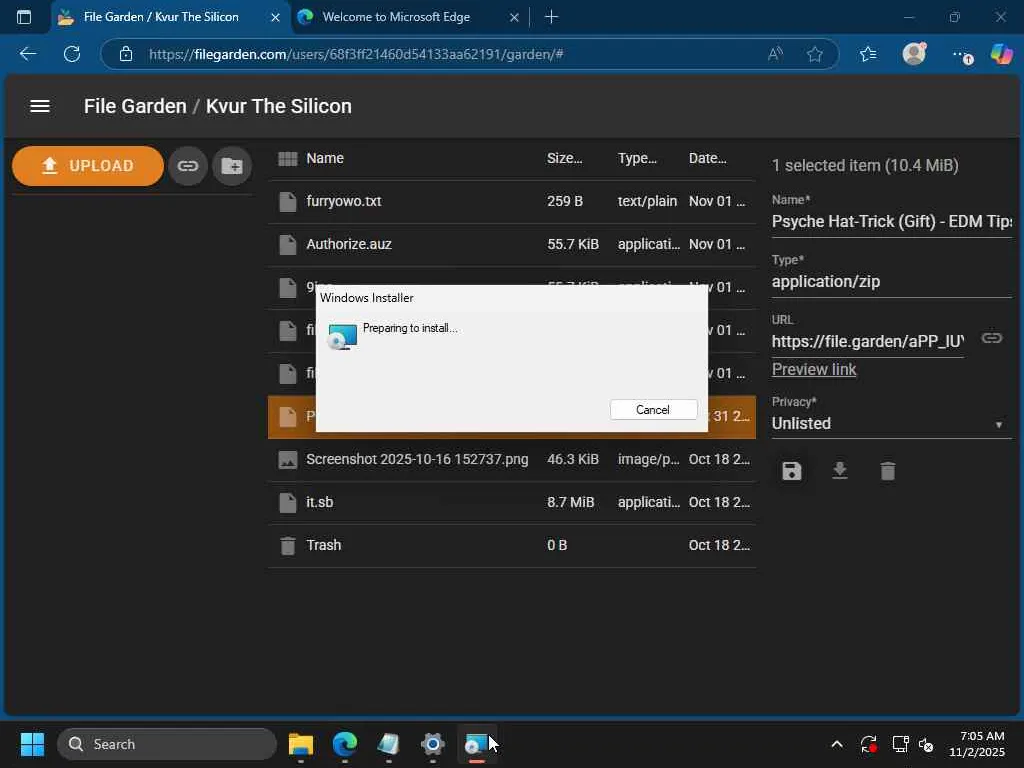This screenshot has width=1024, height=768.
Task: Cancel the Windows Installer dialog
Action: click(x=653, y=410)
